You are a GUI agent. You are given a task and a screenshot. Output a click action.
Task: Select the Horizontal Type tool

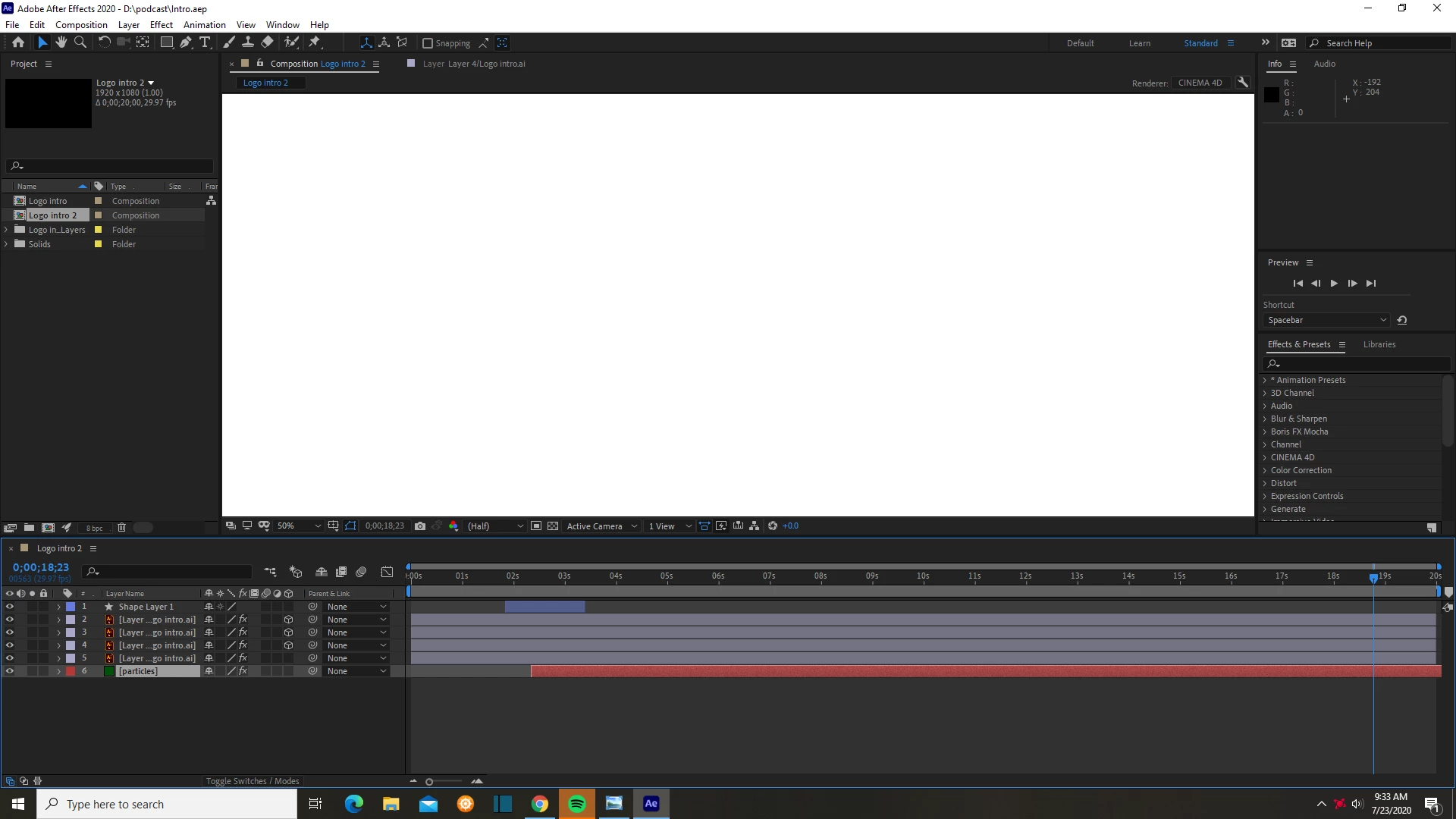(204, 42)
